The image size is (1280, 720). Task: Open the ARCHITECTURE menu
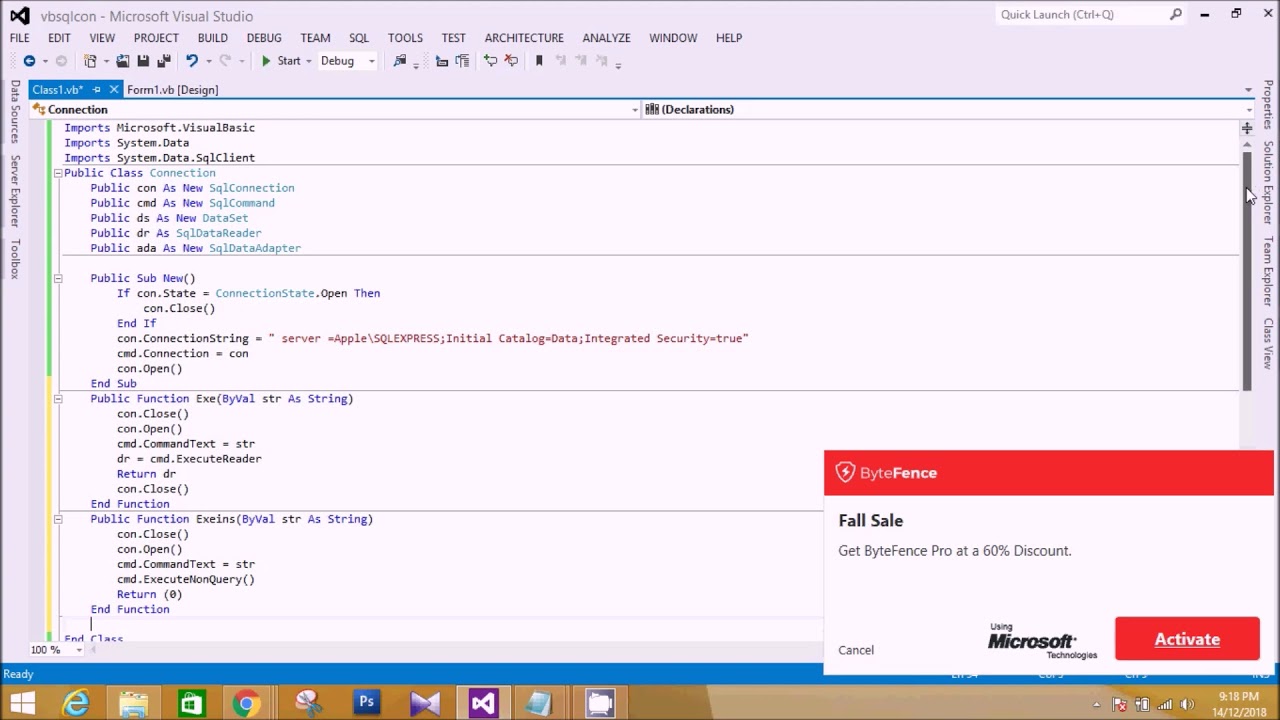pos(524,38)
